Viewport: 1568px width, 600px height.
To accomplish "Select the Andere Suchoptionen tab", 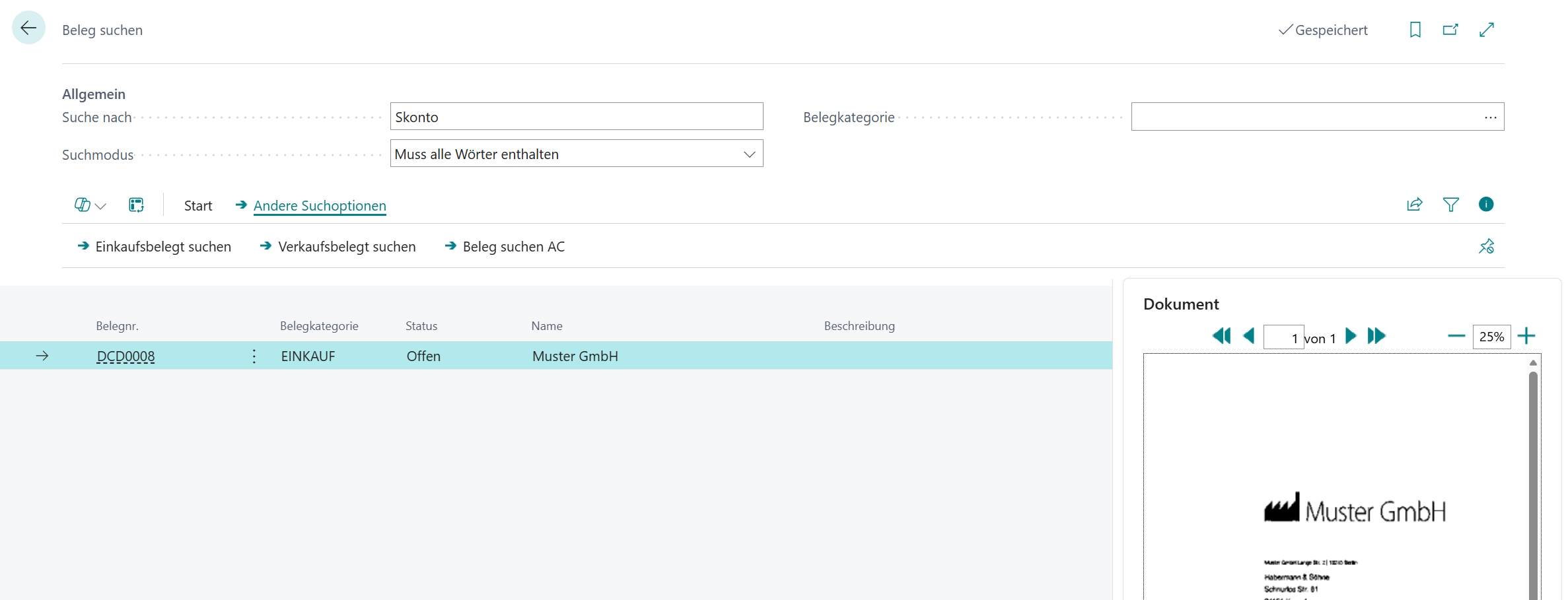I will [320, 206].
